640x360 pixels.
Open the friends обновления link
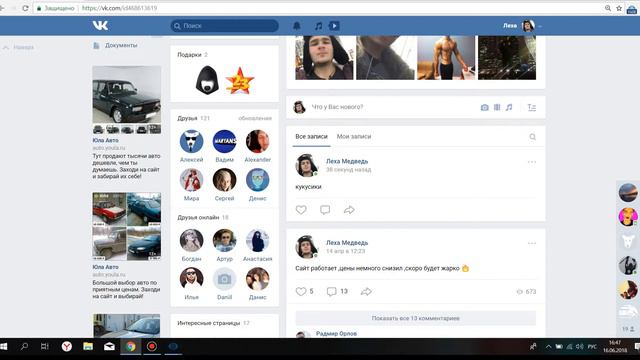coord(255,118)
